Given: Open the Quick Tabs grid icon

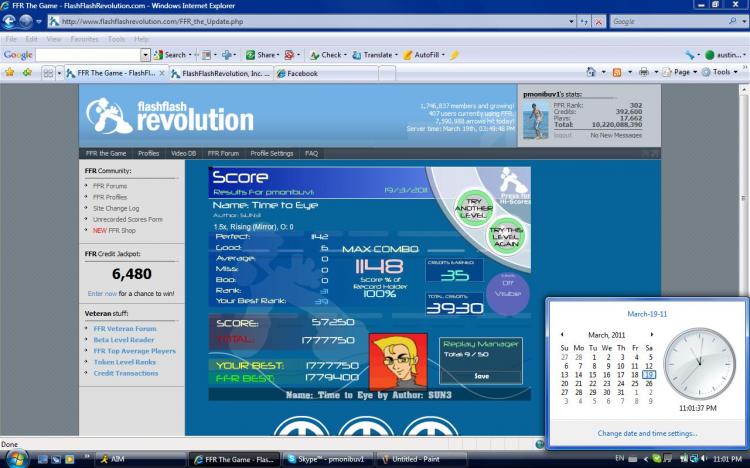Looking at the screenshot, I should pos(48,73).
